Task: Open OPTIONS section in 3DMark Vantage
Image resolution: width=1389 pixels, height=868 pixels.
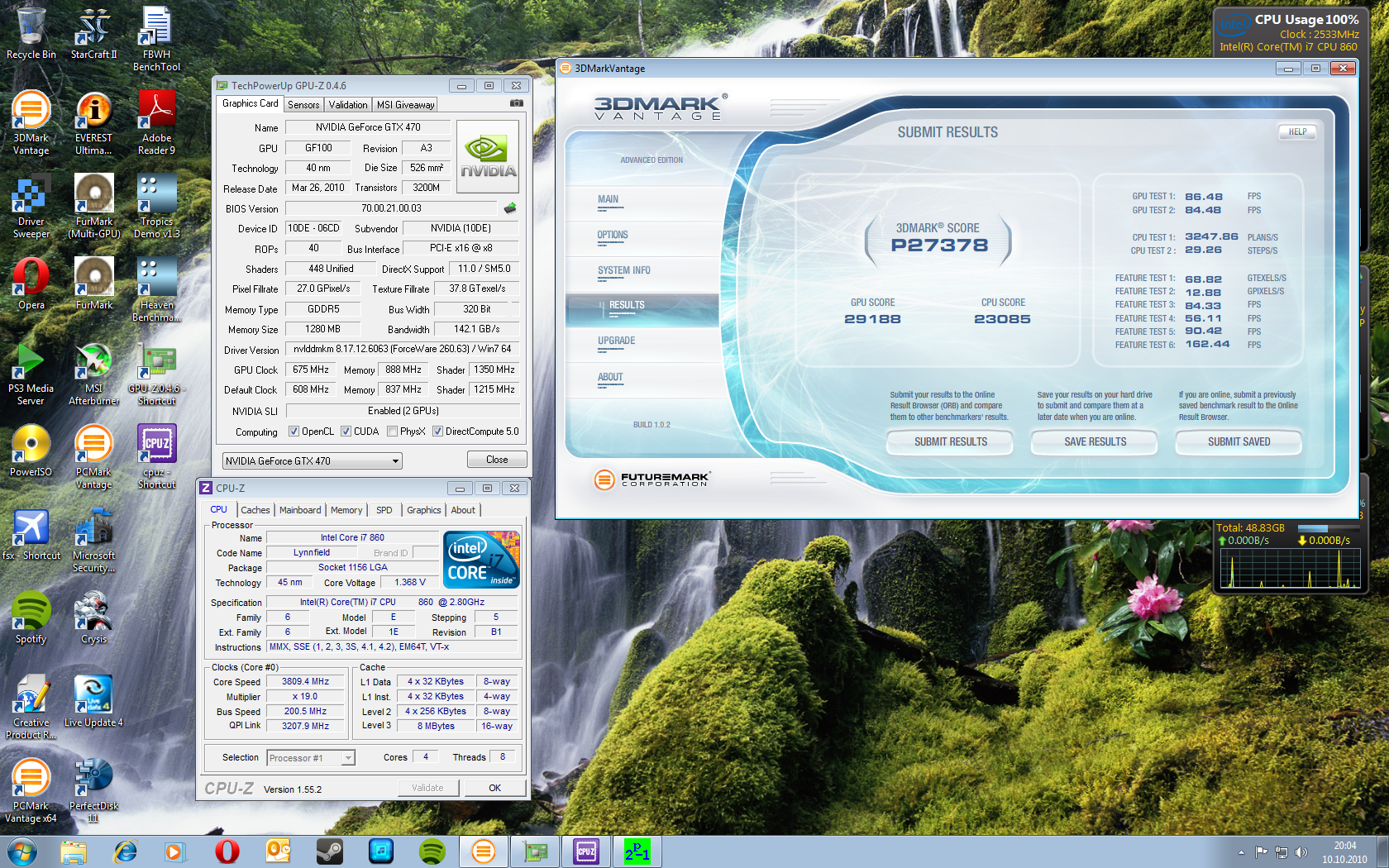Action: click(x=642, y=238)
